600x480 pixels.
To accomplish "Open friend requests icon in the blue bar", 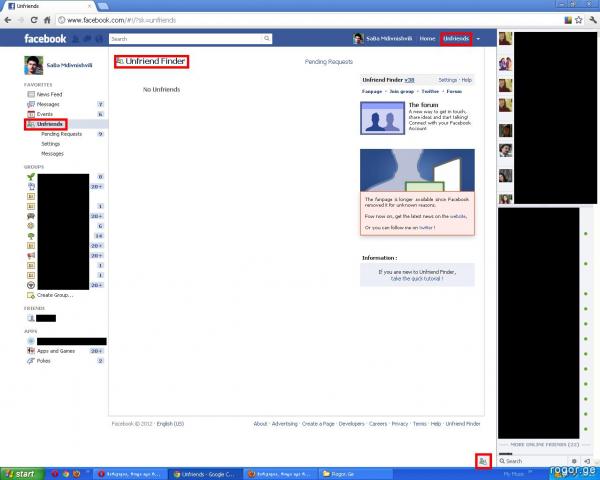I will click(76, 39).
